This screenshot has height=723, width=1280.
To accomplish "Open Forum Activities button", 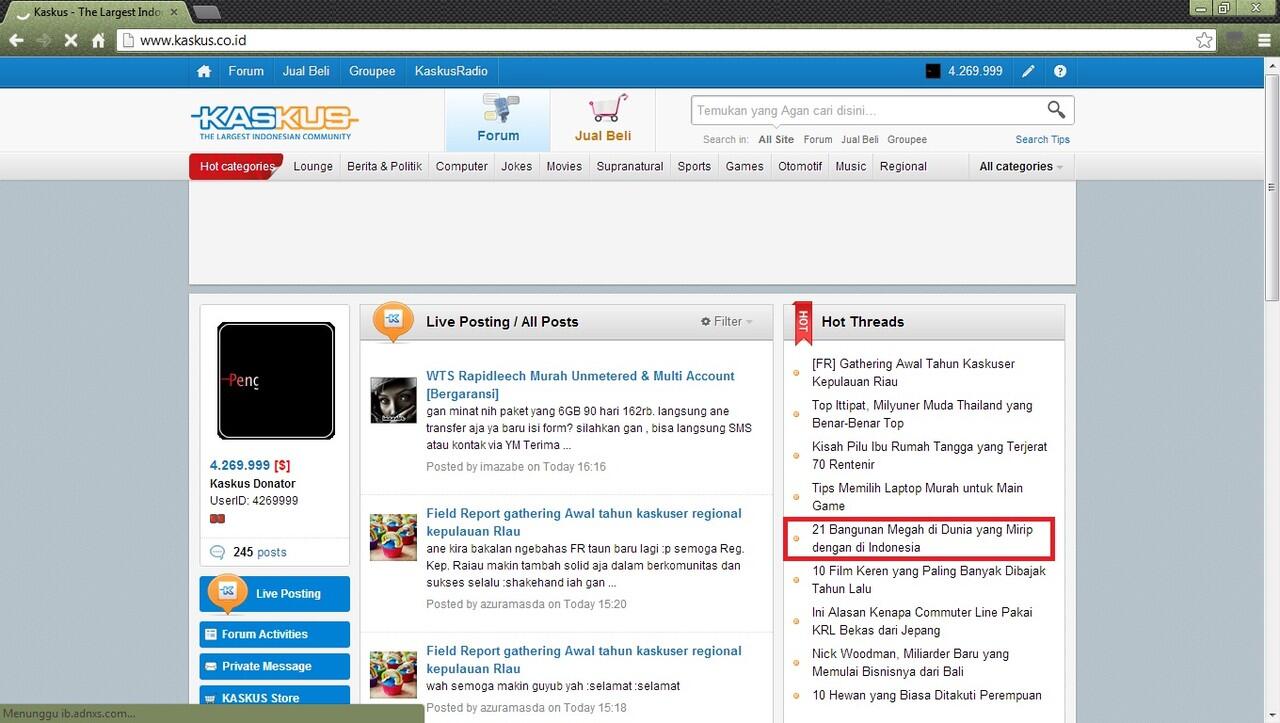I will point(275,634).
